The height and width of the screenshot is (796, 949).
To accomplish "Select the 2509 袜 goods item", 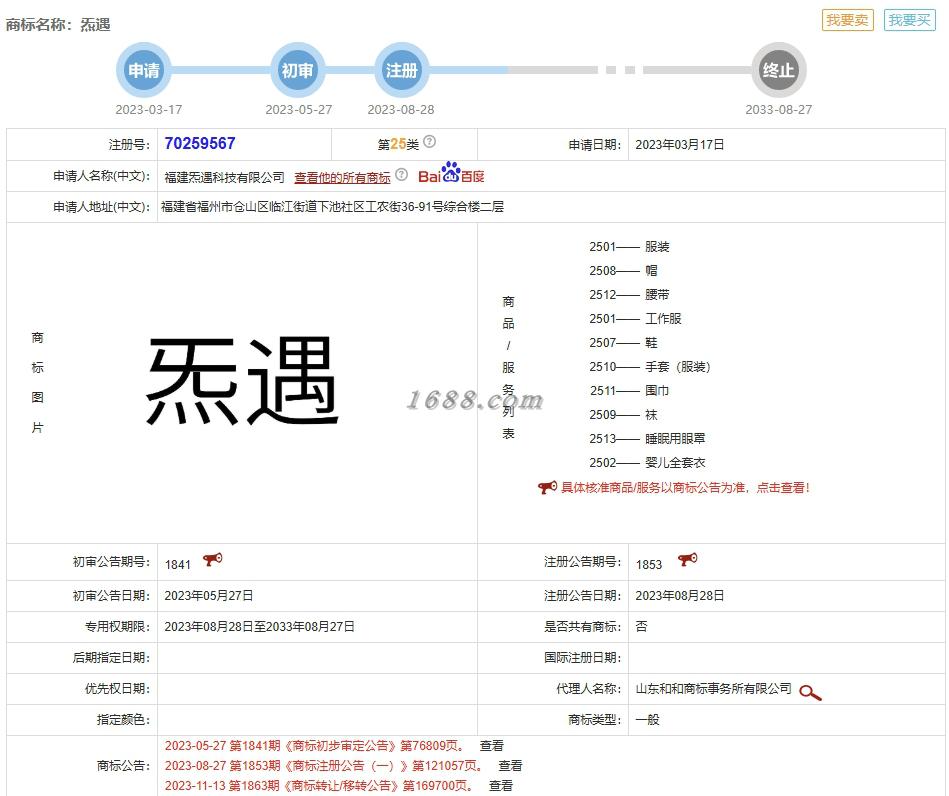I will coord(623,415).
